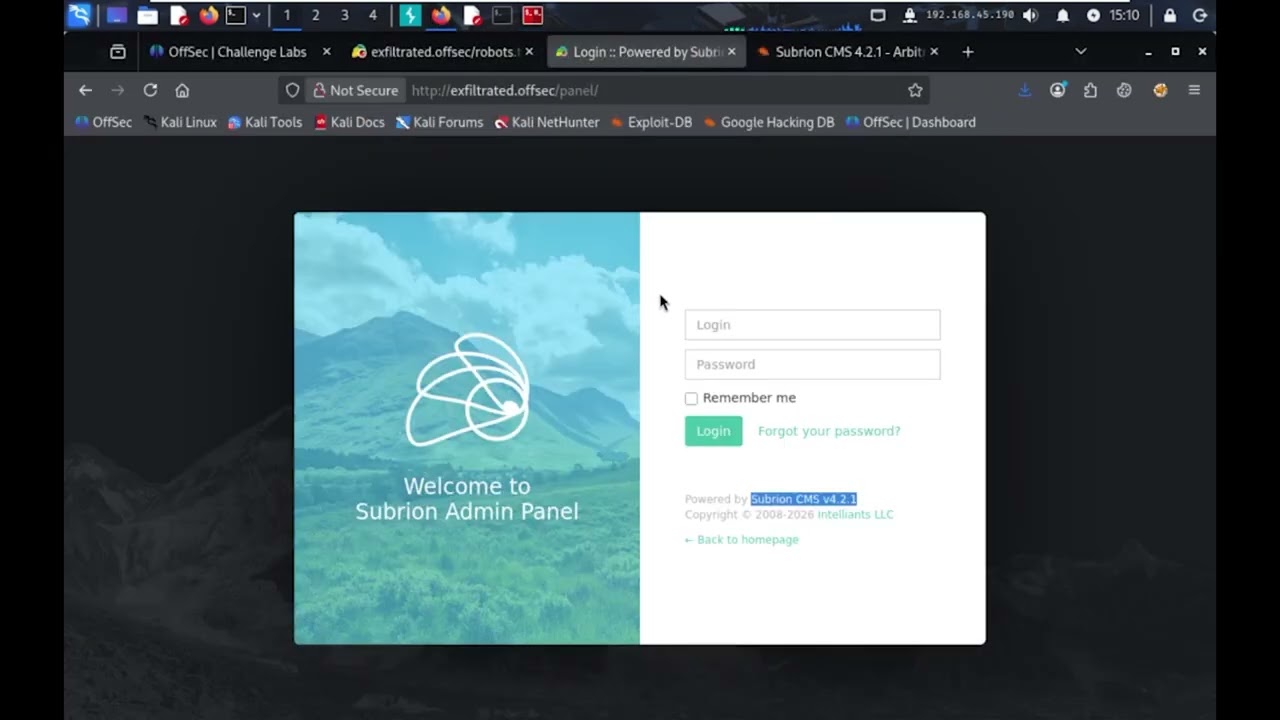Screen dimensions: 1280x720
Task: Open the Google Hacking DB bookmark
Action: (x=768, y=122)
